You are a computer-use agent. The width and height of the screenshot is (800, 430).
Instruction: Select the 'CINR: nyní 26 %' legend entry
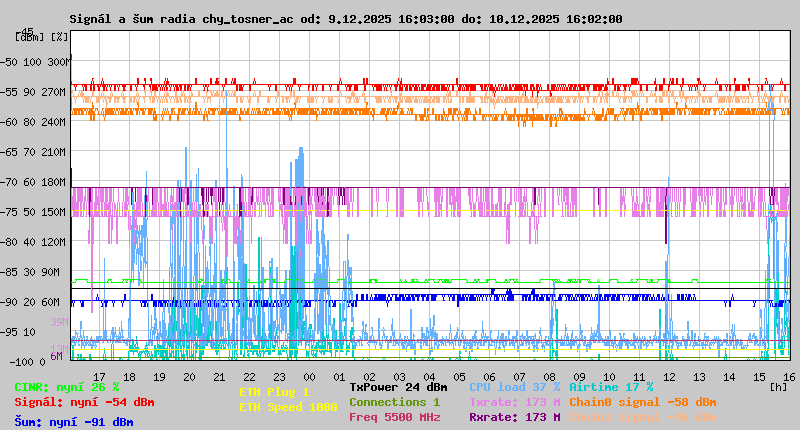67,387
